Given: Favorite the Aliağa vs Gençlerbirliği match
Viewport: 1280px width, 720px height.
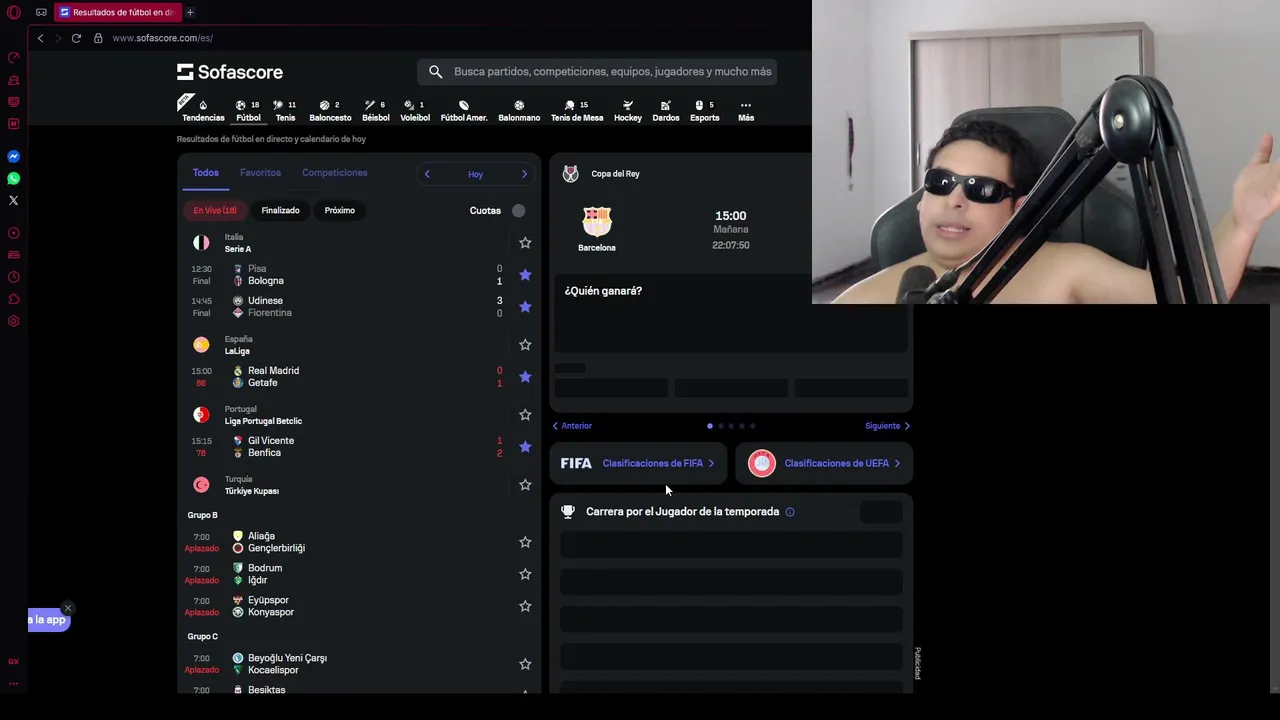Looking at the screenshot, I should (525, 542).
